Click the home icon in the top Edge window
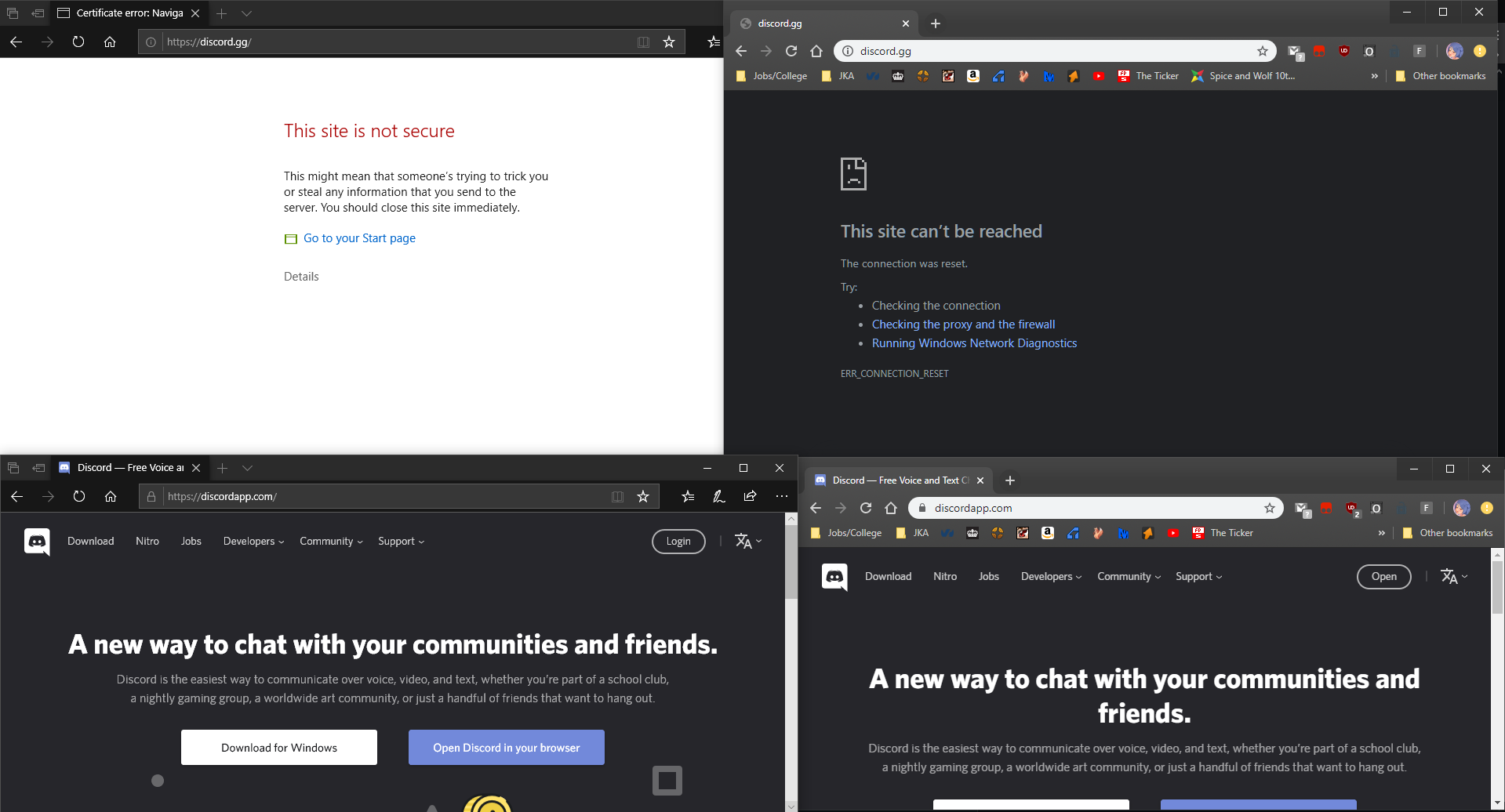The image size is (1505, 812). pos(110,42)
